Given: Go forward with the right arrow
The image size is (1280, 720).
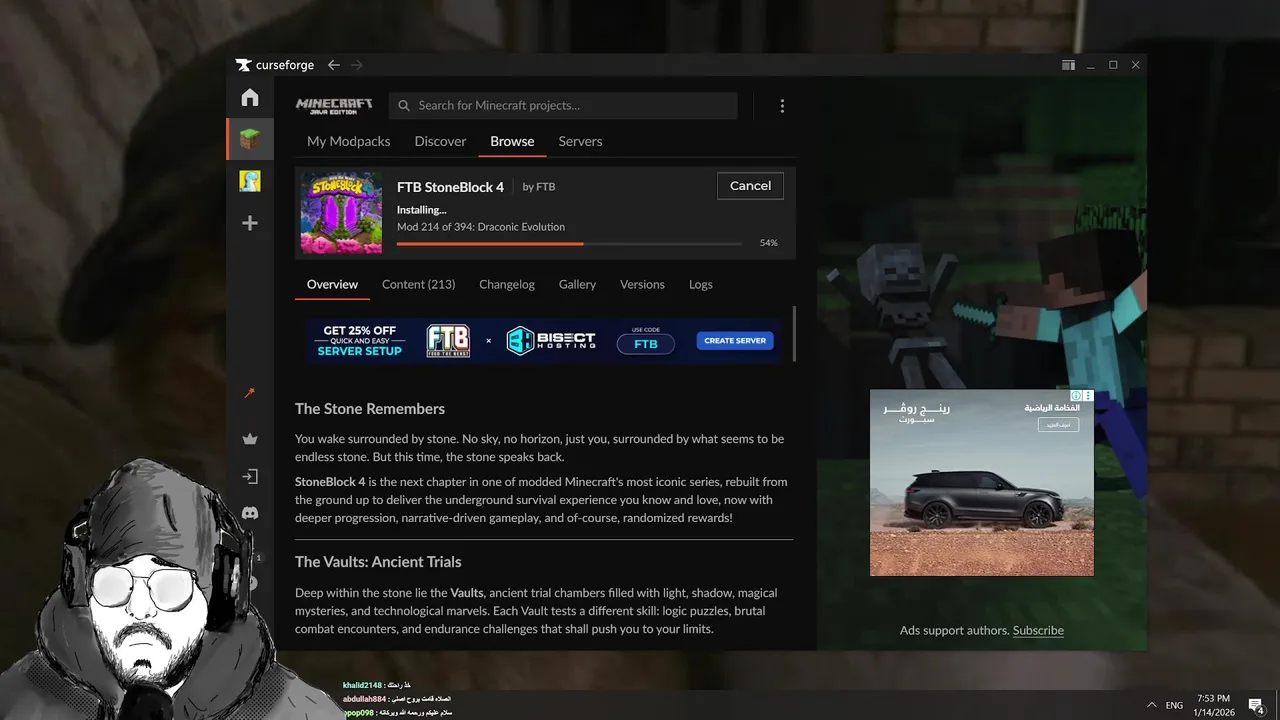Looking at the screenshot, I should tap(357, 65).
